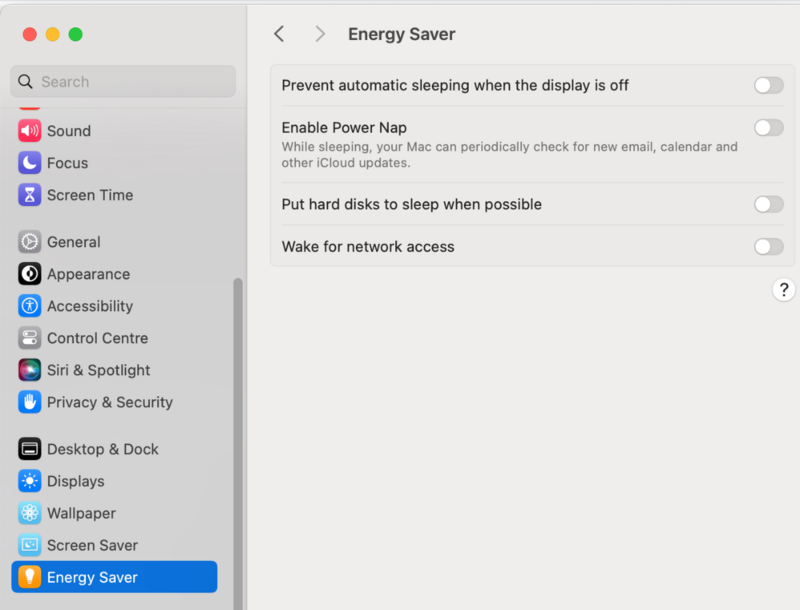Open Control Centre label in sidebar
This screenshot has height=610, width=800.
(97, 338)
